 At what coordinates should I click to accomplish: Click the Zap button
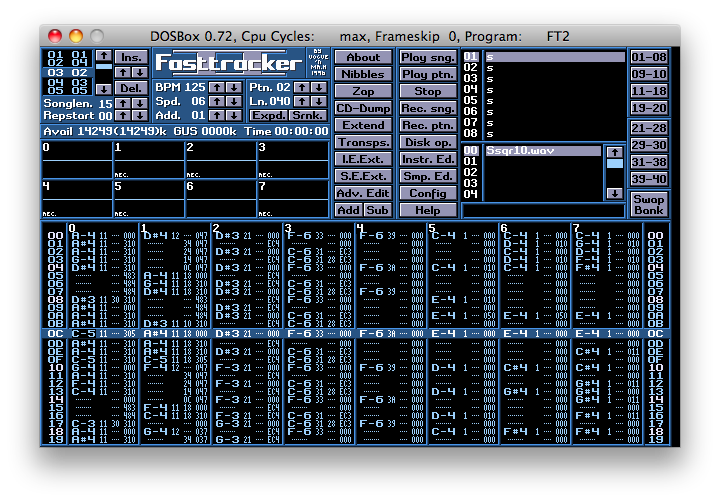[x=363, y=91]
